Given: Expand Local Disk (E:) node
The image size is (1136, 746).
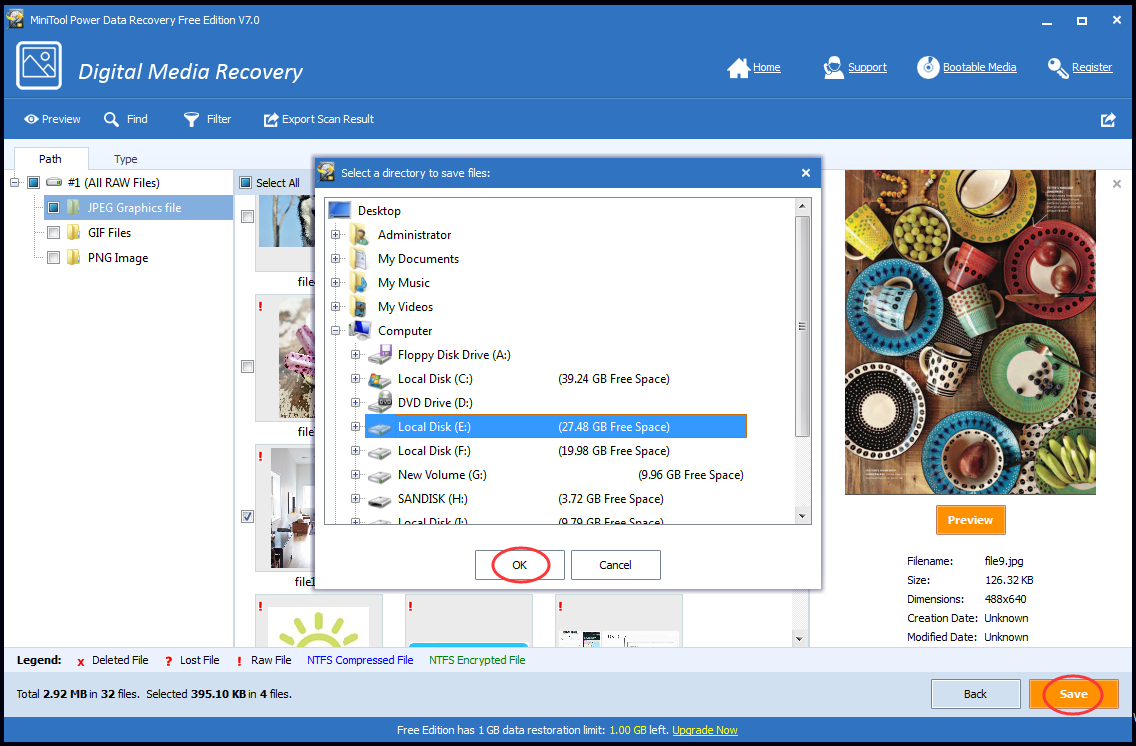Looking at the screenshot, I should (355, 427).
